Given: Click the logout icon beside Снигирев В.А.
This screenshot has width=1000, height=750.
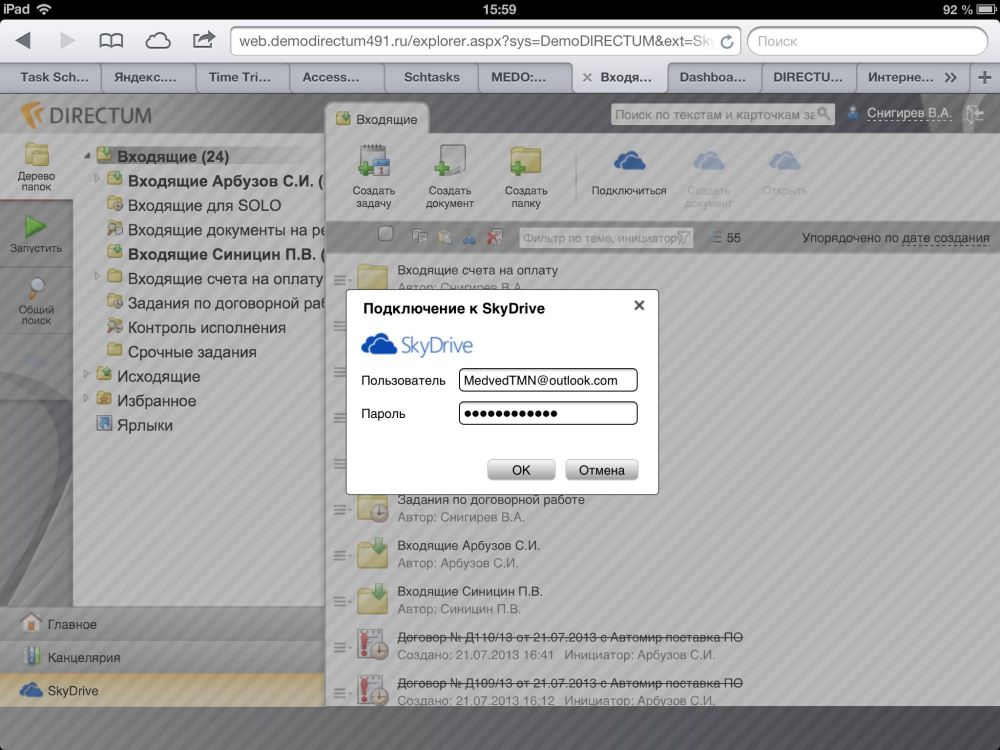Looking at the screenshot, I should pos(974,114).
